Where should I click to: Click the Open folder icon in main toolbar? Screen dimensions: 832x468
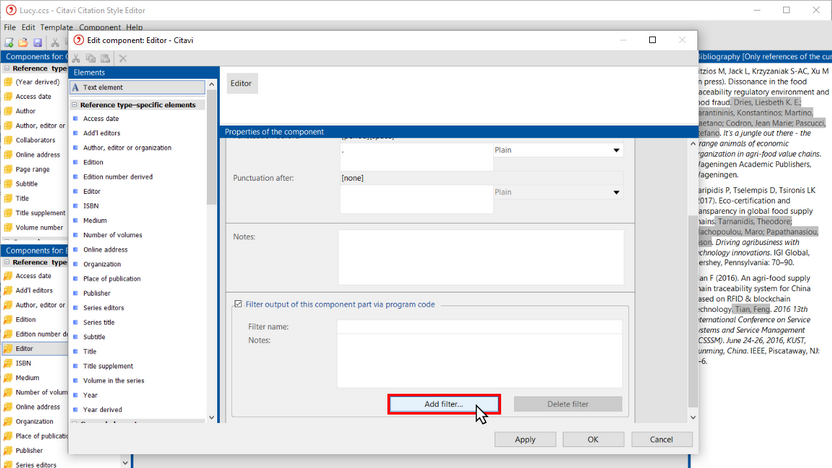point(23,42)
